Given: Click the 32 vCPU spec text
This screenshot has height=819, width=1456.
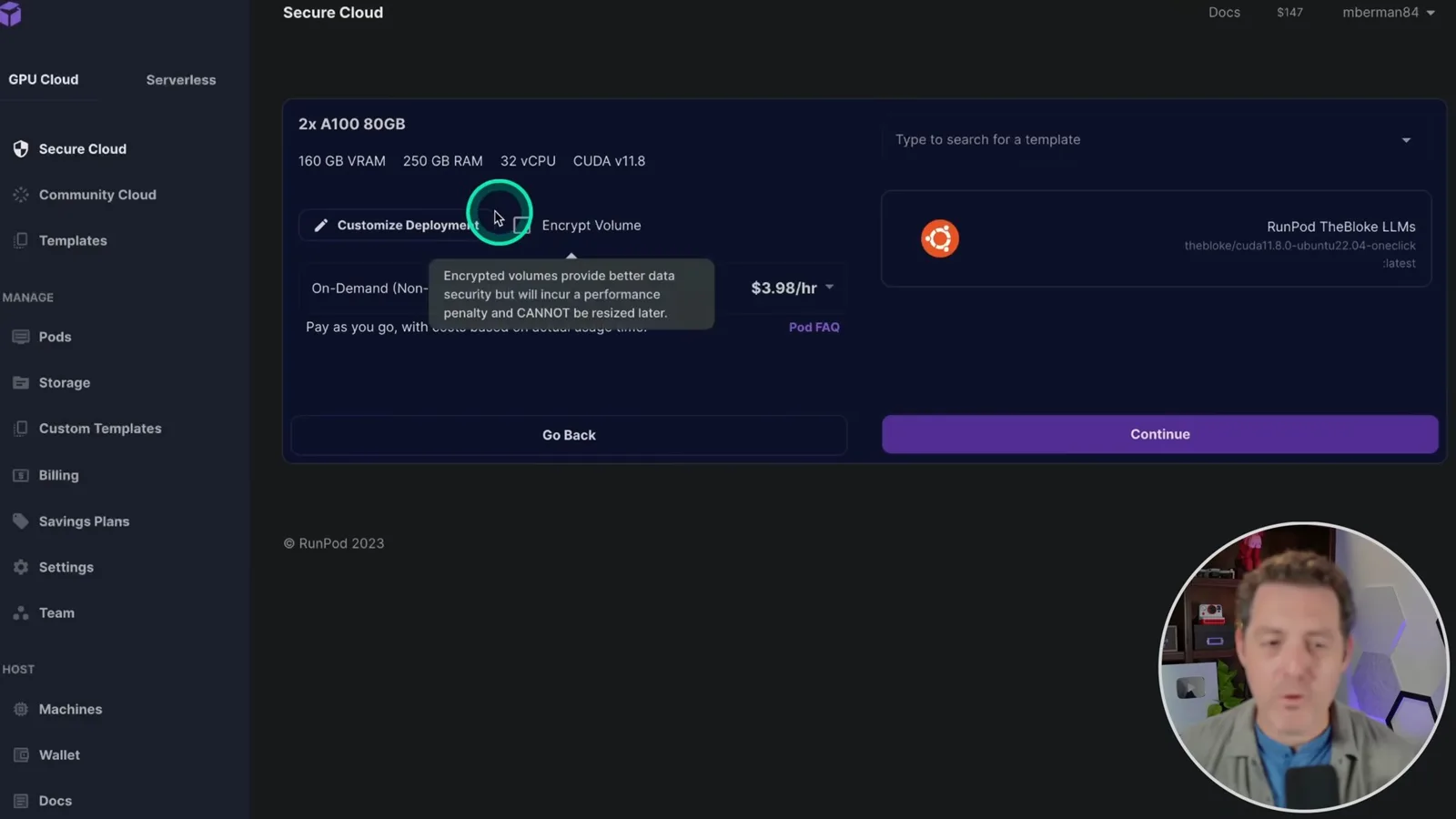Looking at the screenshot, I should point(528,161).
